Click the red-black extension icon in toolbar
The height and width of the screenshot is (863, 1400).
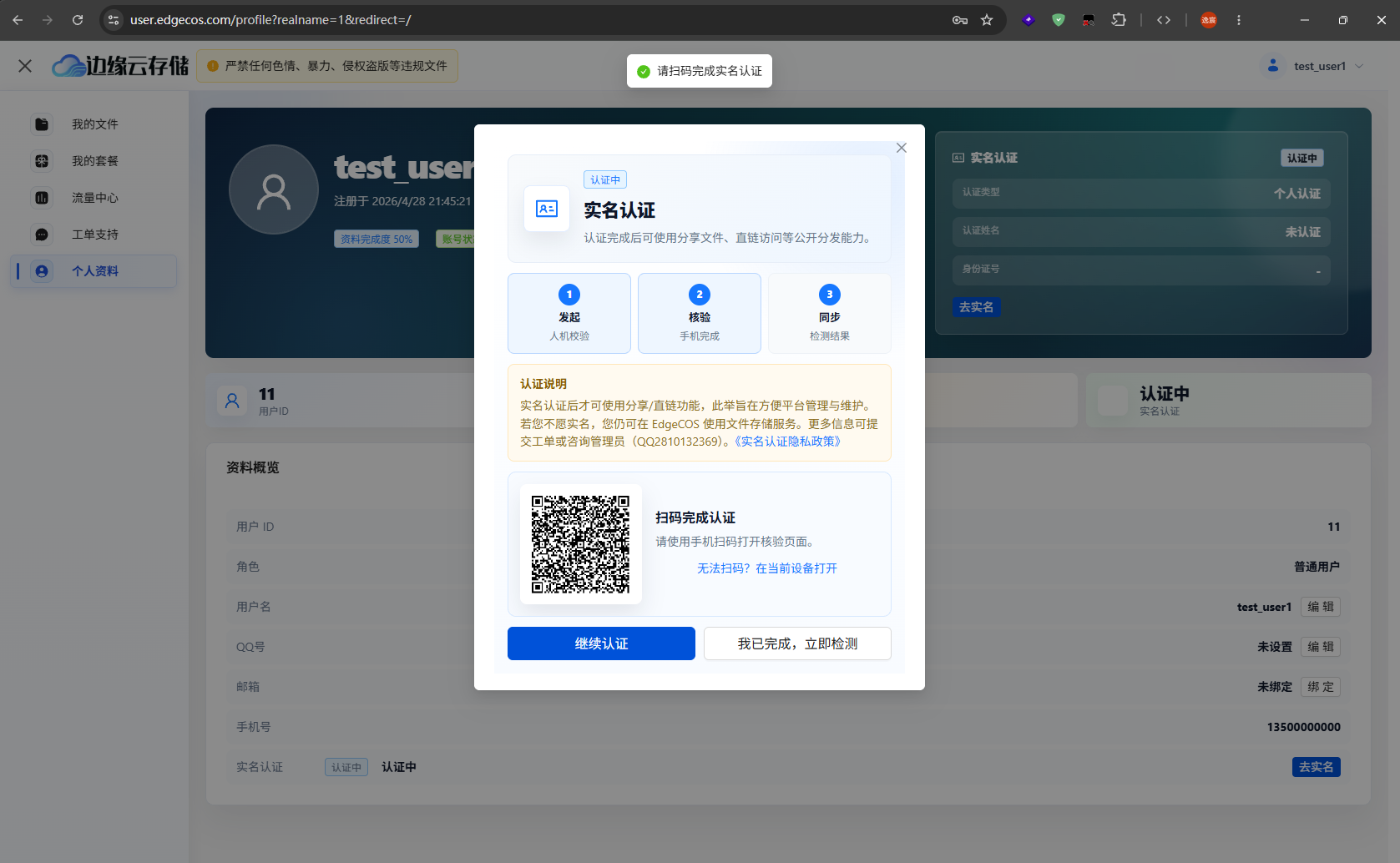point(1089,20)
